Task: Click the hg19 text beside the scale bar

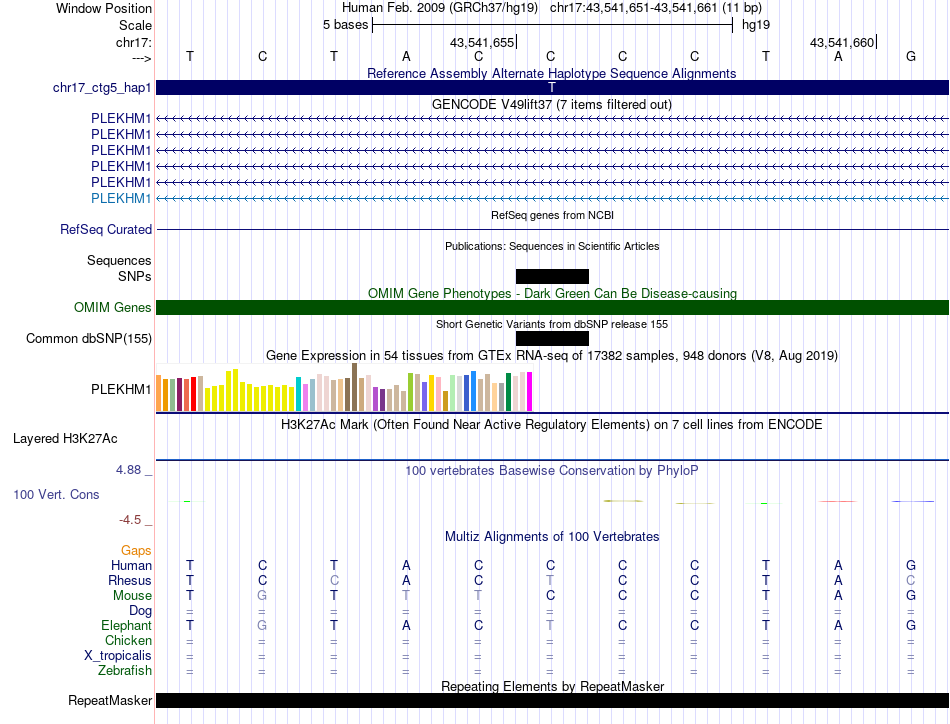Action: 756,25
